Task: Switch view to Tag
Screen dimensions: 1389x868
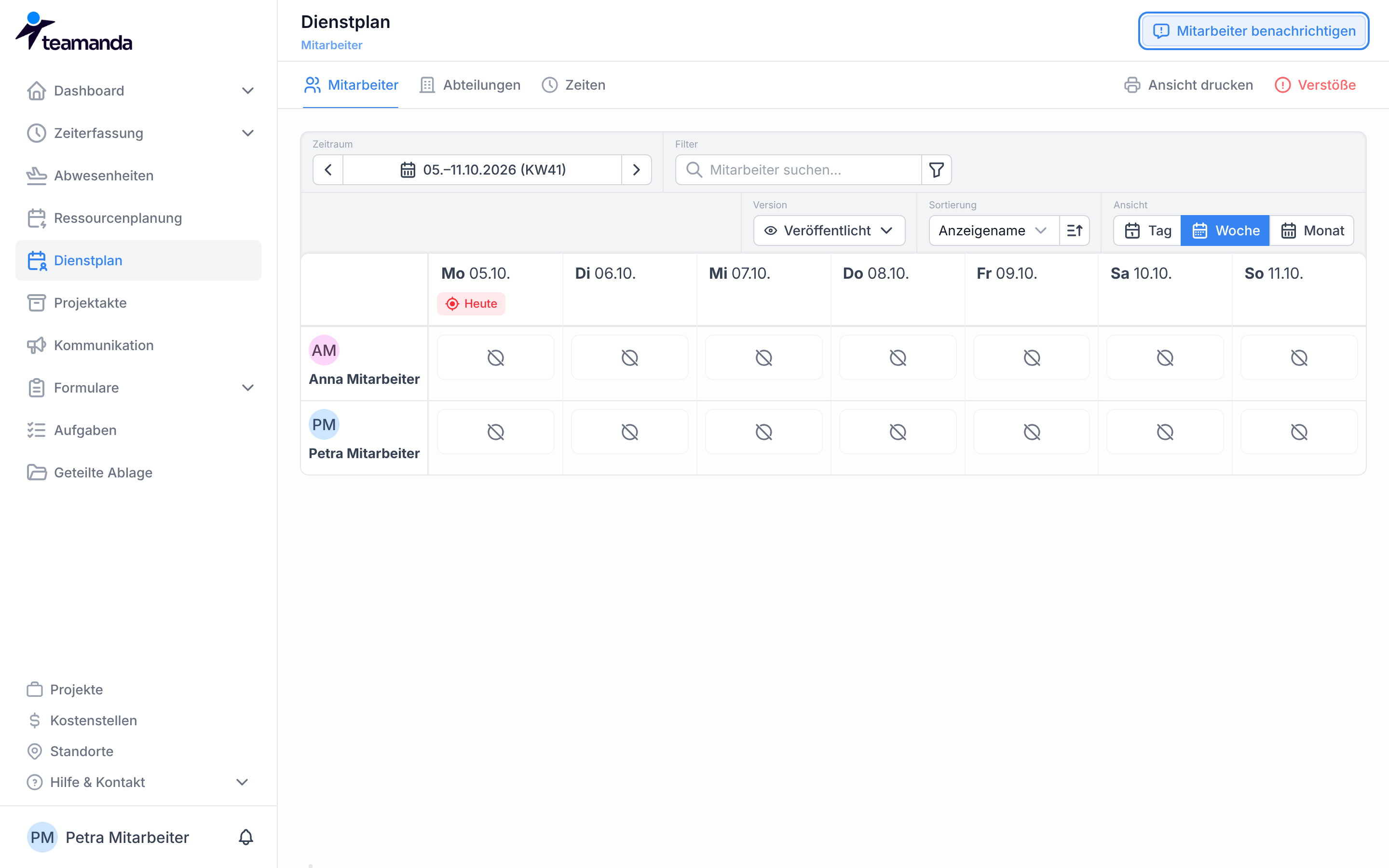Action: click(x=1147, y=230)
